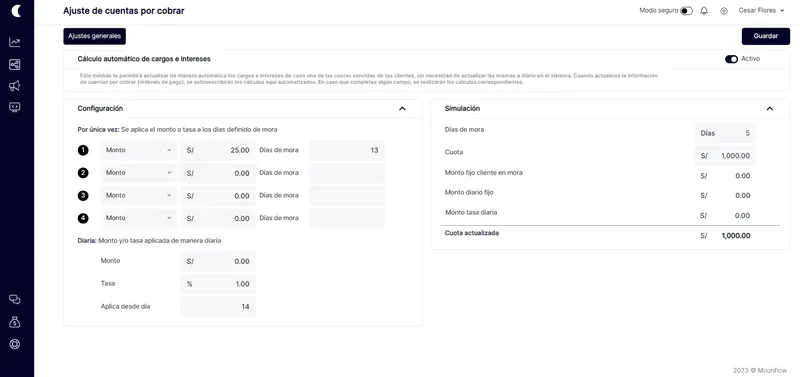Click the Monto diario fijo label
Viewport: 800px width, 377px height.
coord(469,192)
